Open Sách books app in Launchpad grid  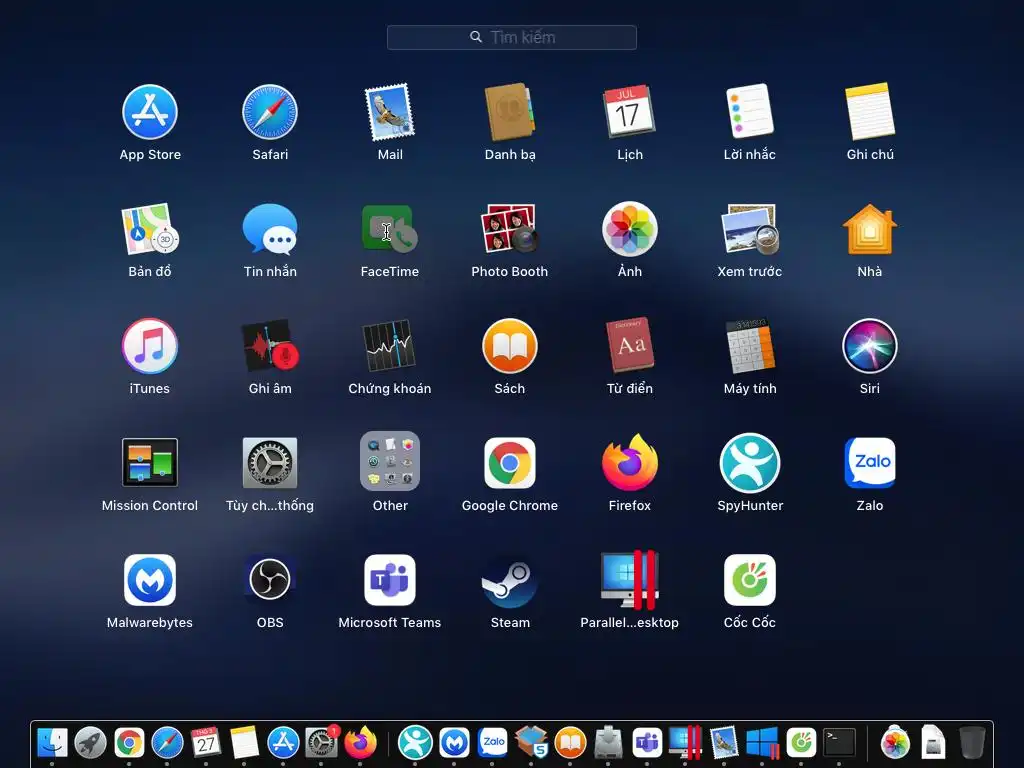point(509,346)
